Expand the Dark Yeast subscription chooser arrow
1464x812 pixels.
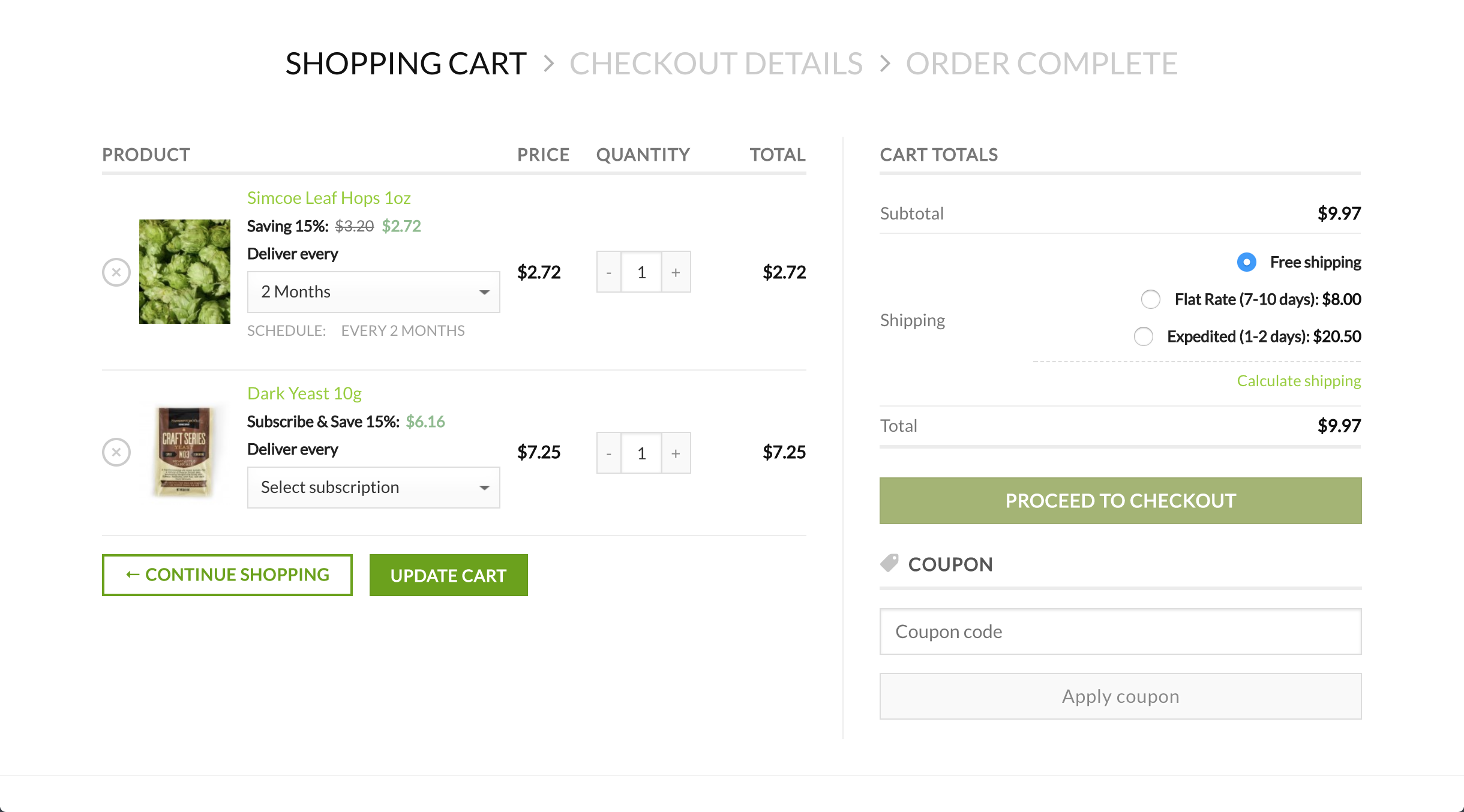pos(484,488)
